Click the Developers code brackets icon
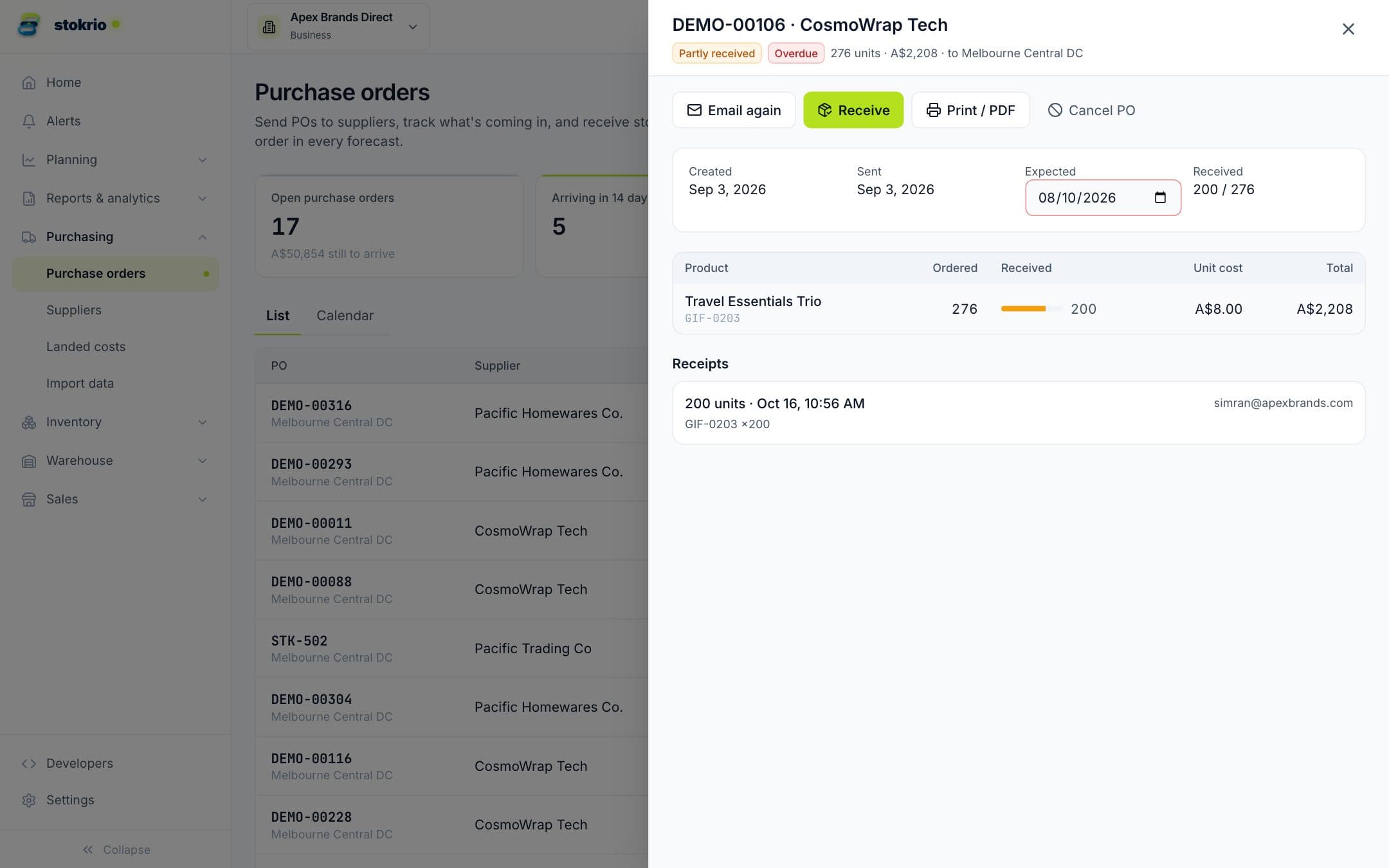Image resolution: width=1389 pixels, height=868 pixels. [28, 763]
